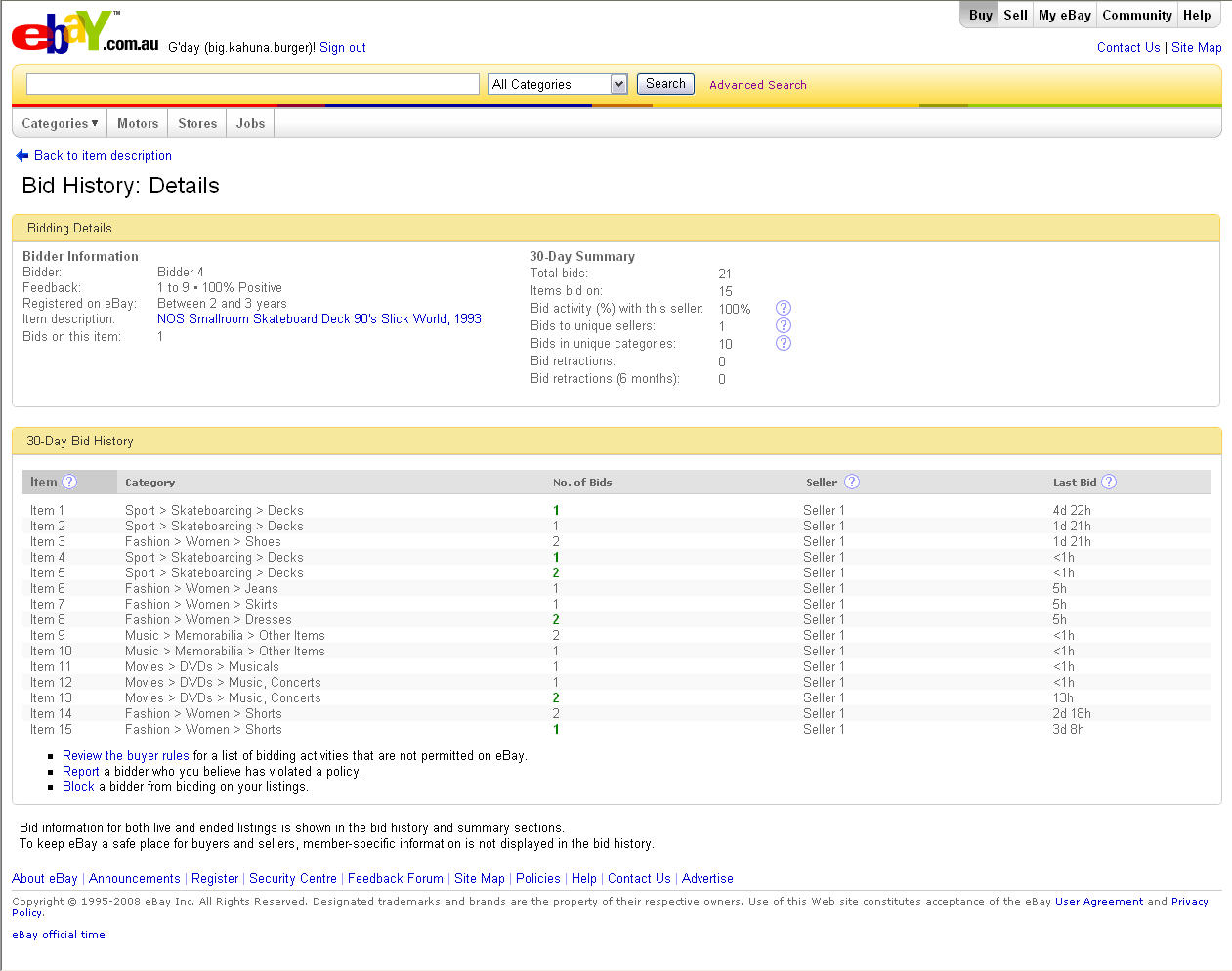Open the Privacy Policy link
This screenshot has height=971, width=1232.
click(x=1190, y=902)
